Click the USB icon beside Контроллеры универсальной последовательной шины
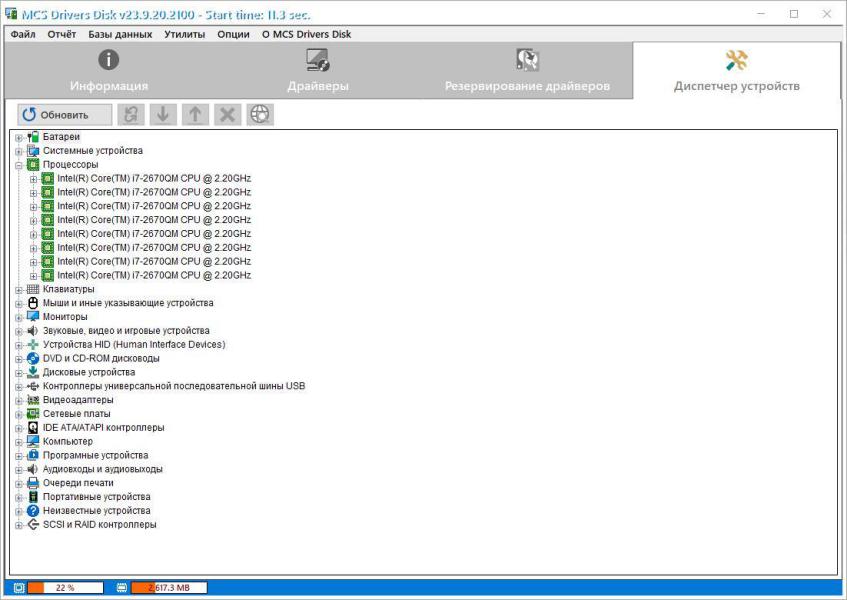 (x=33, y=386)
